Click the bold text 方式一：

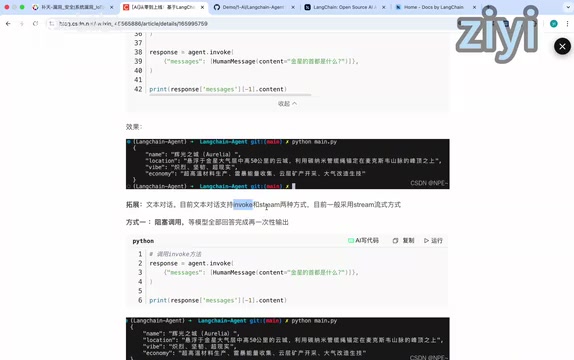(x=139, y=222)
